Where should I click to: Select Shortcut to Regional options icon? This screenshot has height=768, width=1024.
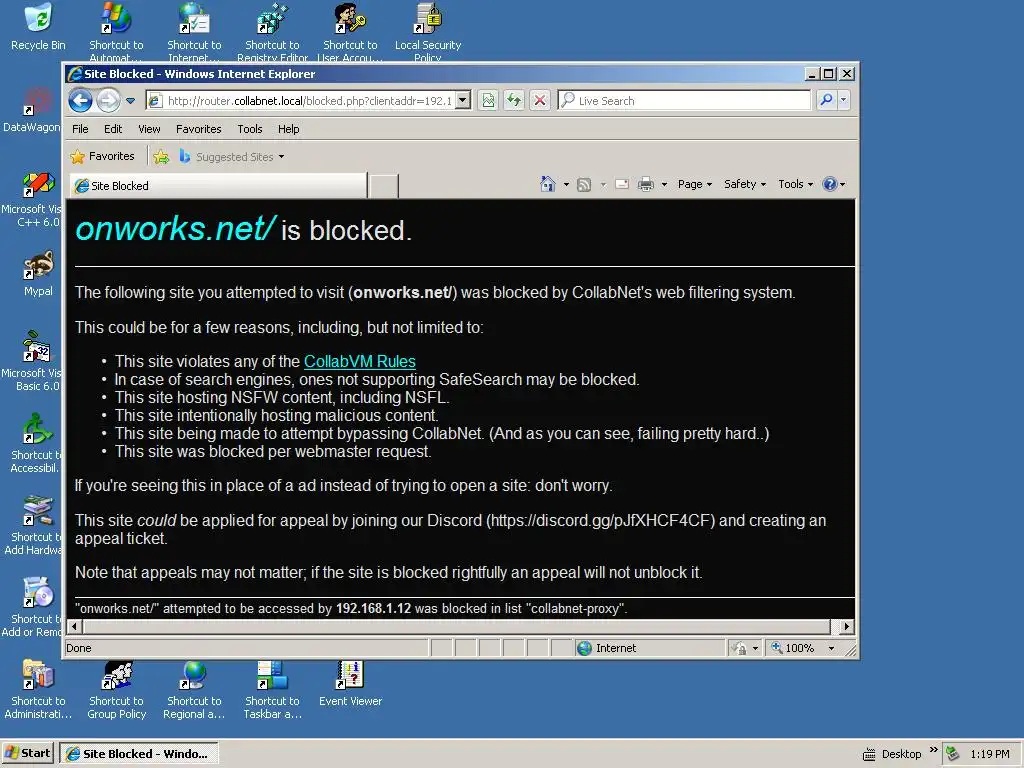point(194,690)
